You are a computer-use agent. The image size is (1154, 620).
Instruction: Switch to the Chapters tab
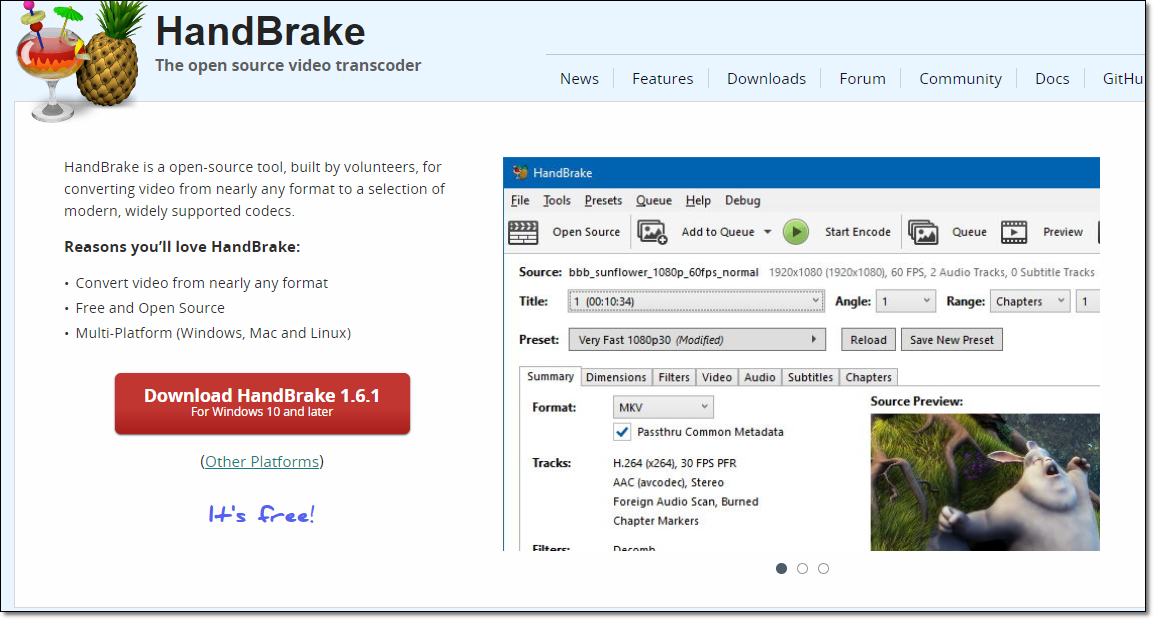868,377
